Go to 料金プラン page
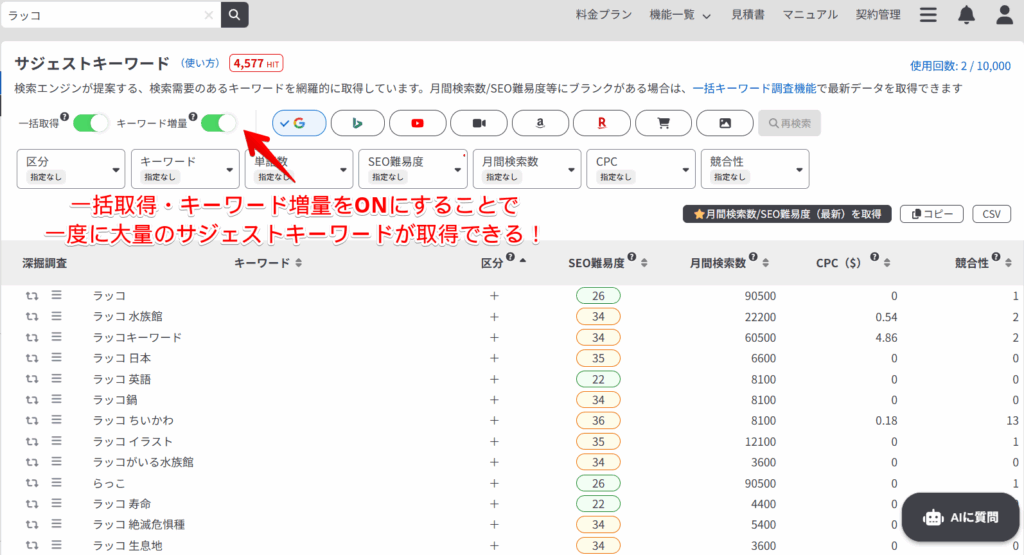 click(604, 15)
